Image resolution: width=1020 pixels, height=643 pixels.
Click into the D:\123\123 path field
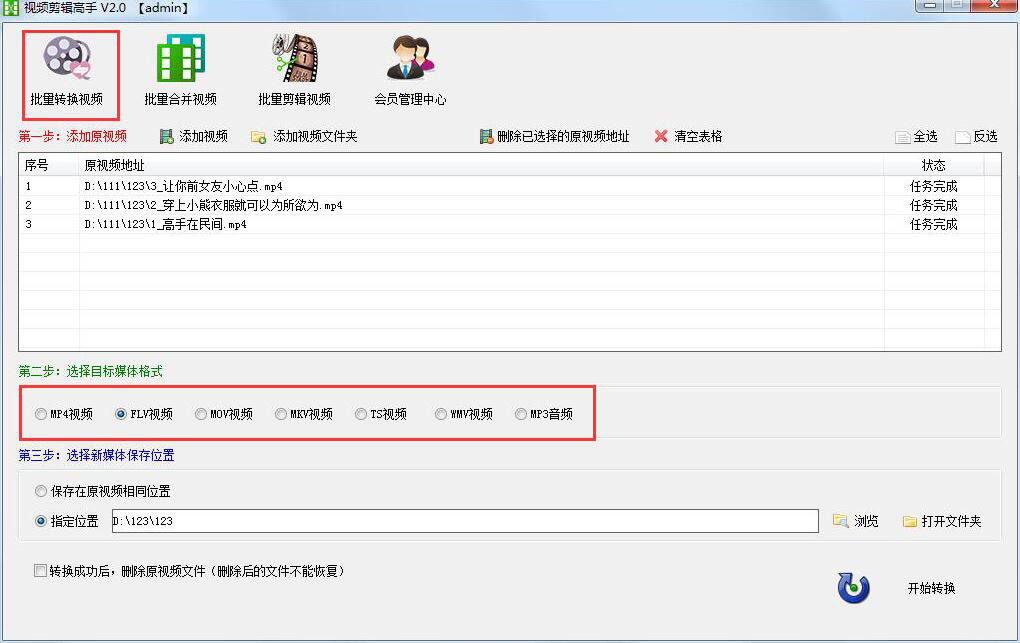(465, 521)
